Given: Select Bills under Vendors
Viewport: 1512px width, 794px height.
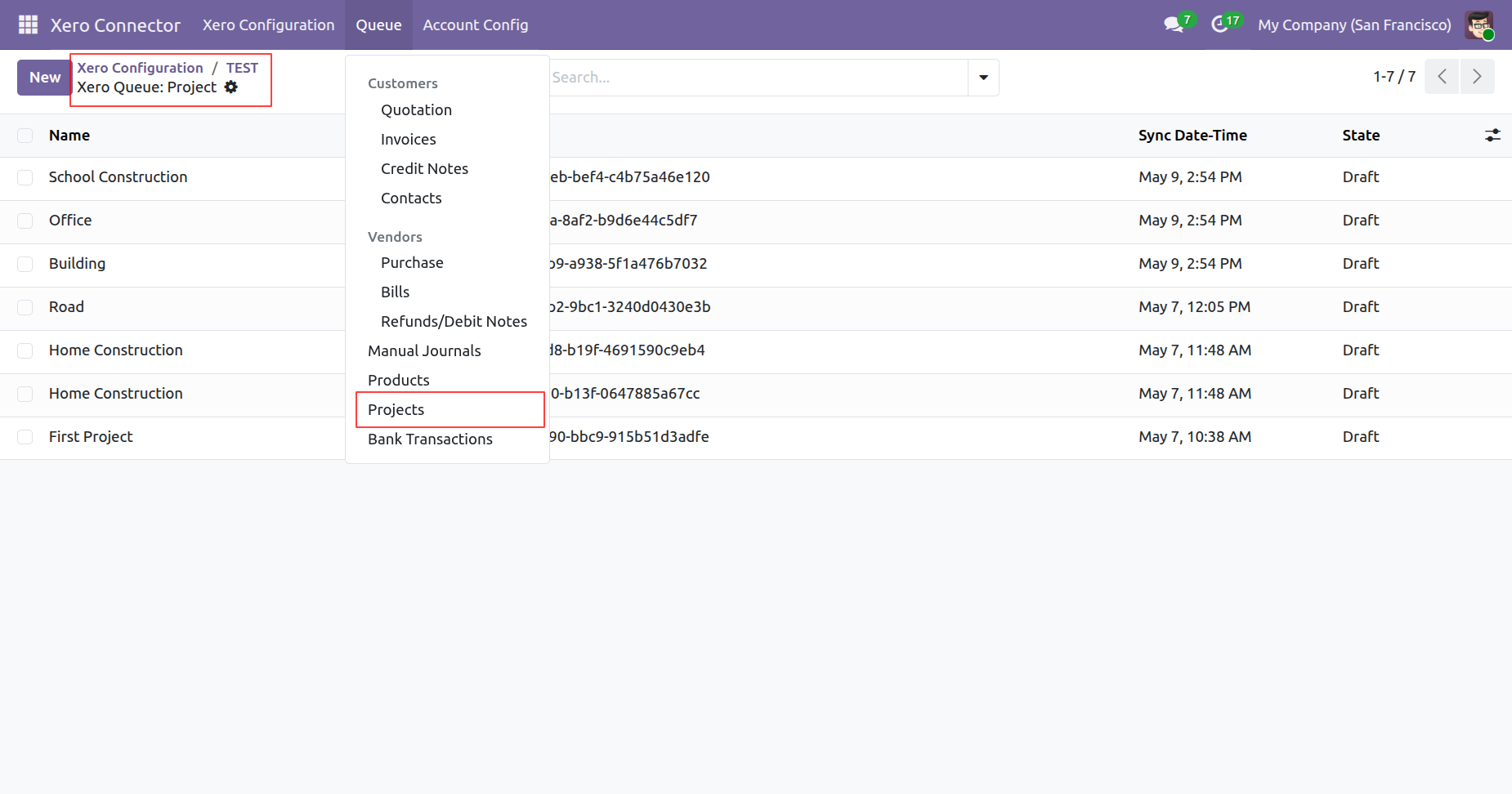Looking at the screenshot, I should pyautogui.click(x=395, y=292).
